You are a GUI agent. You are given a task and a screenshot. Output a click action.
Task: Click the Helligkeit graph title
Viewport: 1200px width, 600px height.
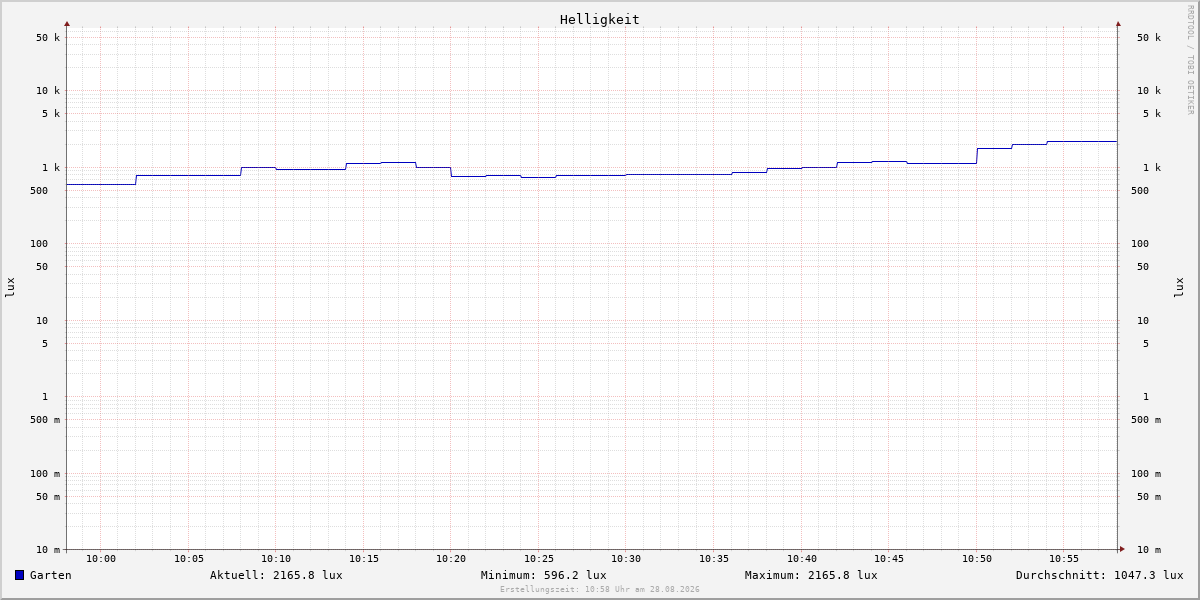[600, 19]
